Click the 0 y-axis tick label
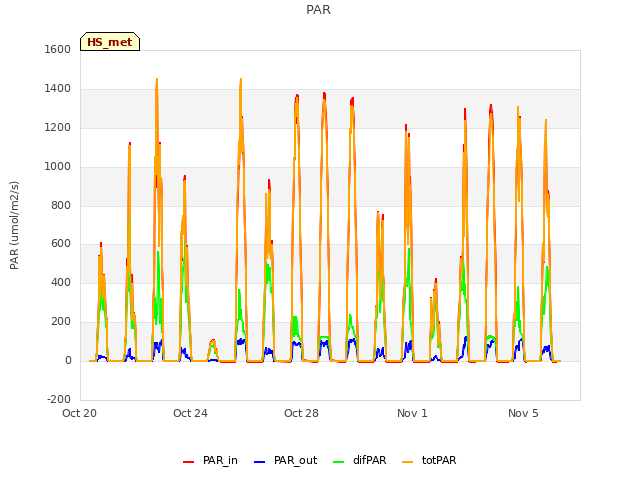Image resolution: width=640 pixels, height=480 pixels. pos(68,360)
